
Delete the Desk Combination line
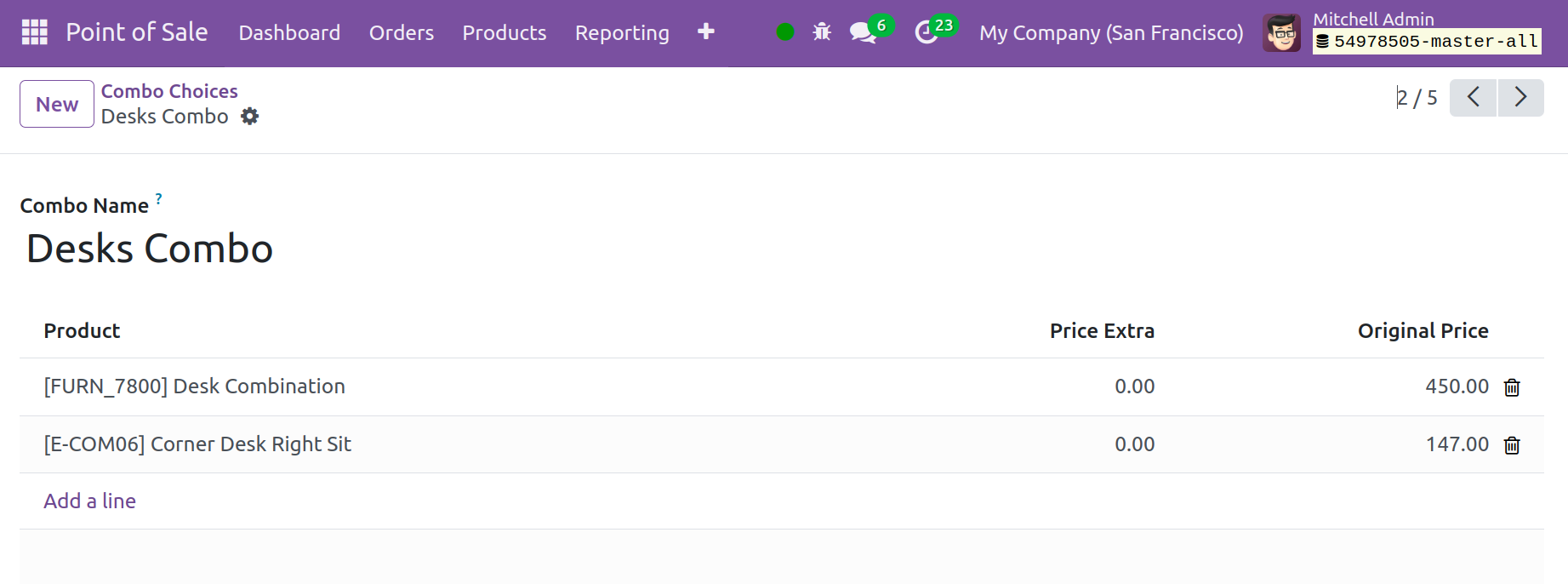coord(1512,387)
